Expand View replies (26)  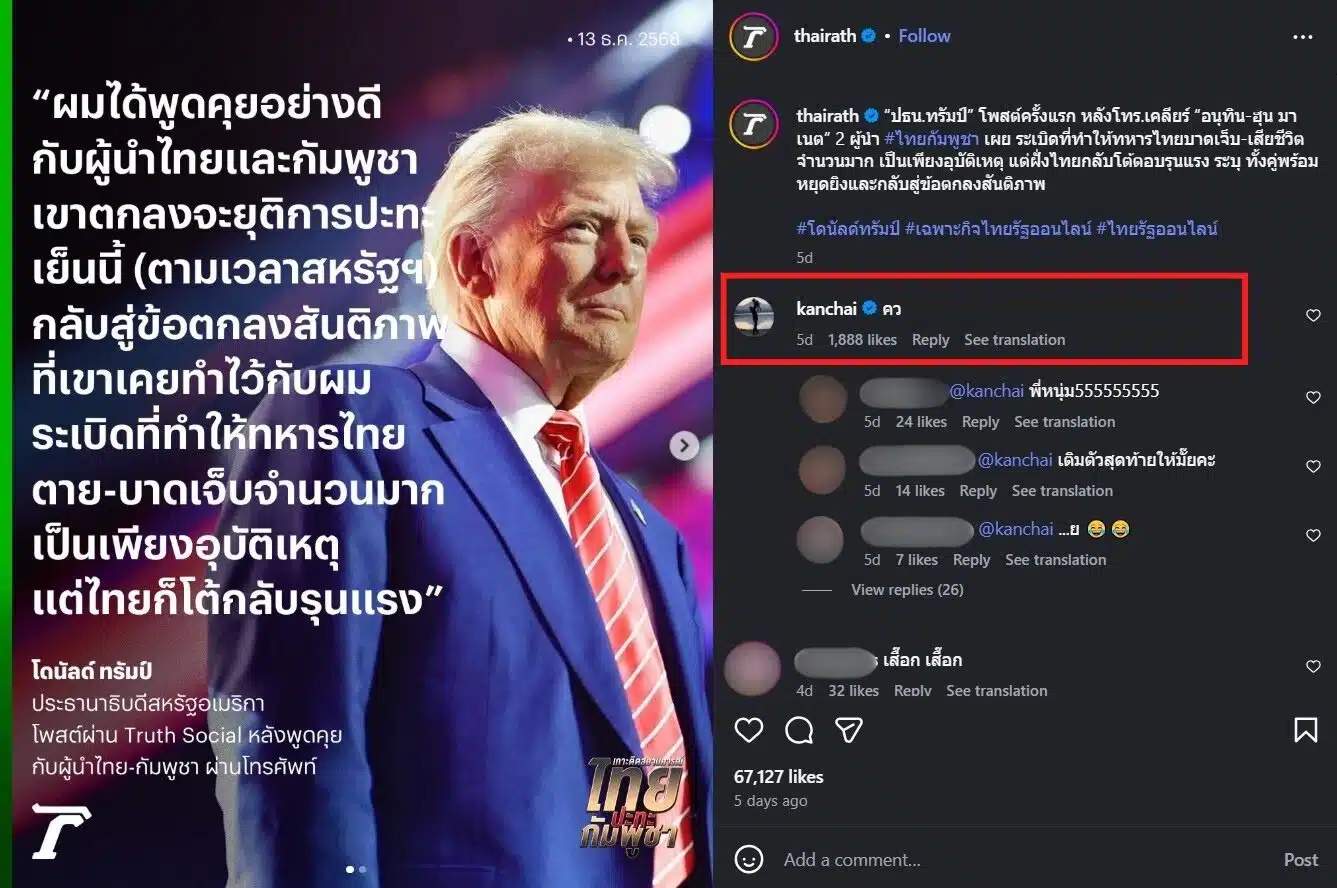point(907,590)
